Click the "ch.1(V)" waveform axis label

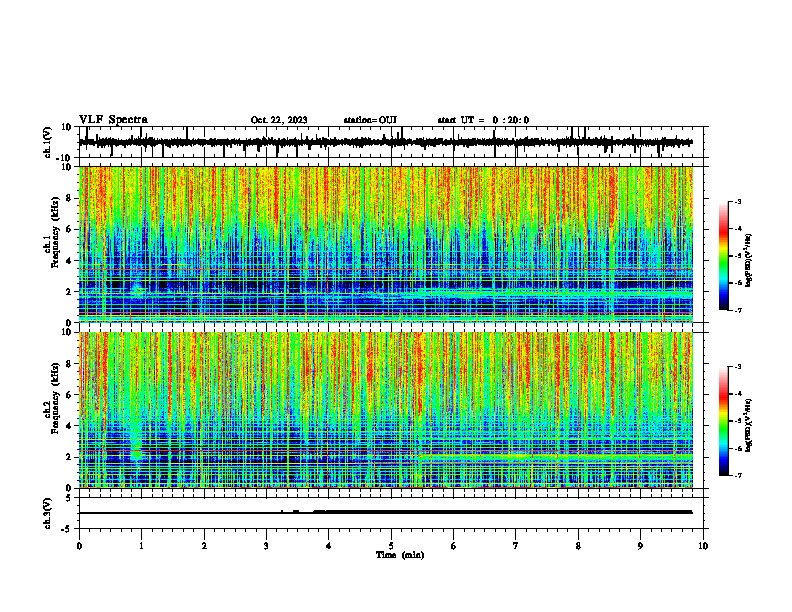click(x=48, y=142)
